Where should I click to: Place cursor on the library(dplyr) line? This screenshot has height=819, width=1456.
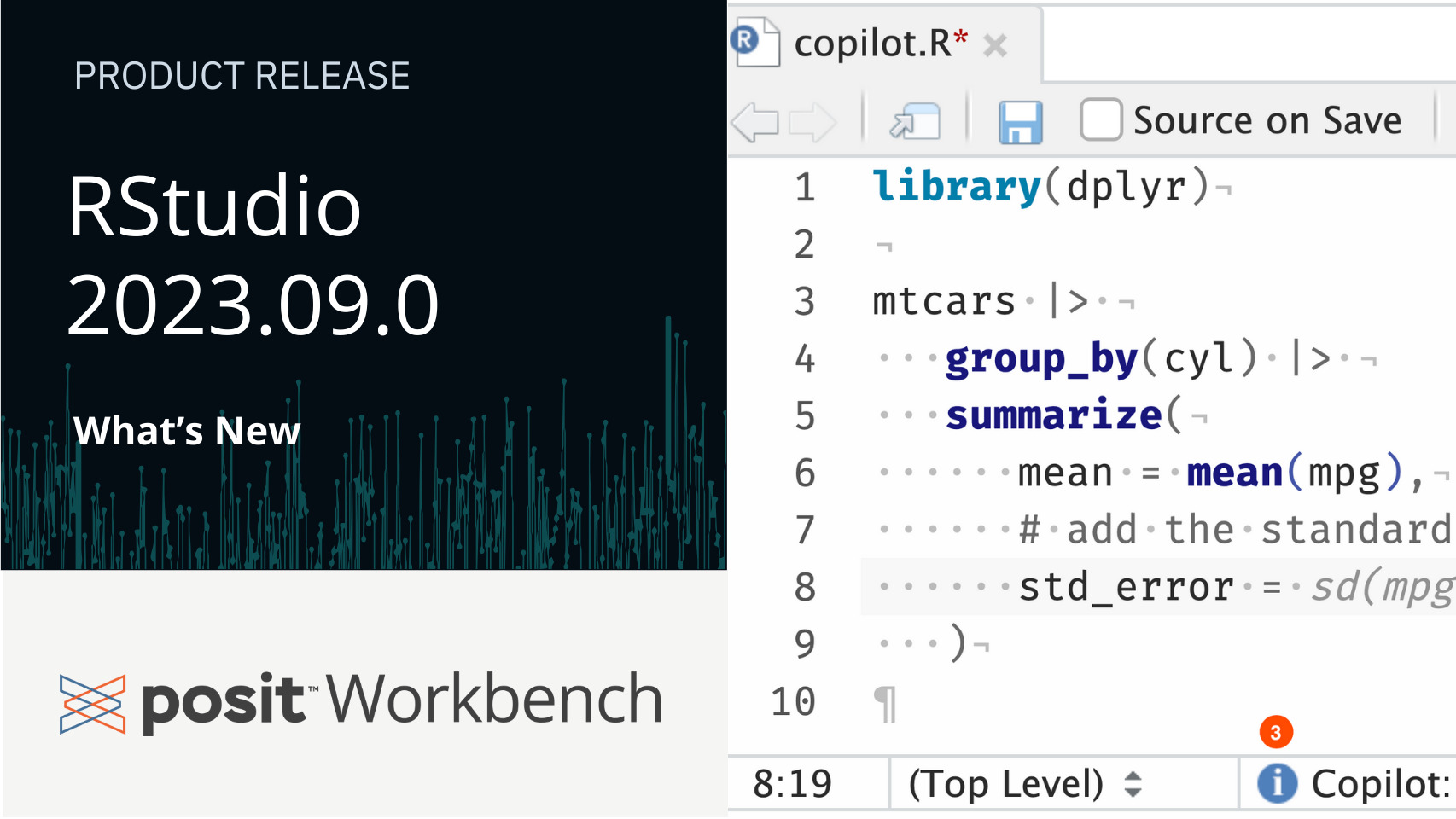(1041, 187)
